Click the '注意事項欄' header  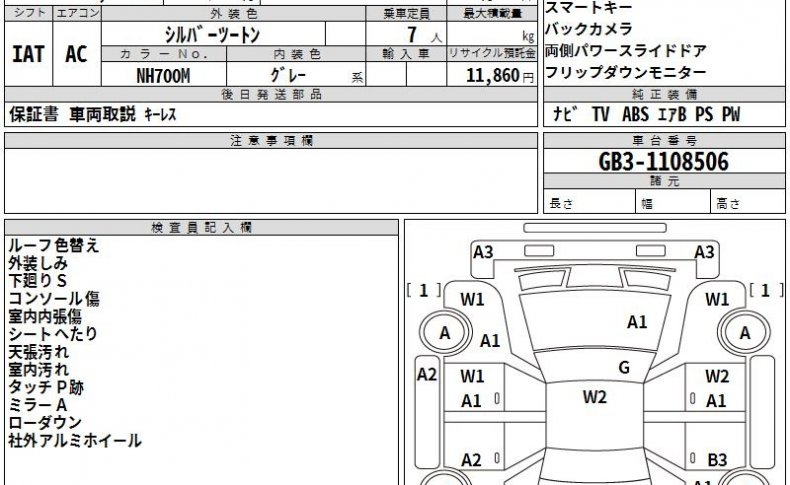272,141
